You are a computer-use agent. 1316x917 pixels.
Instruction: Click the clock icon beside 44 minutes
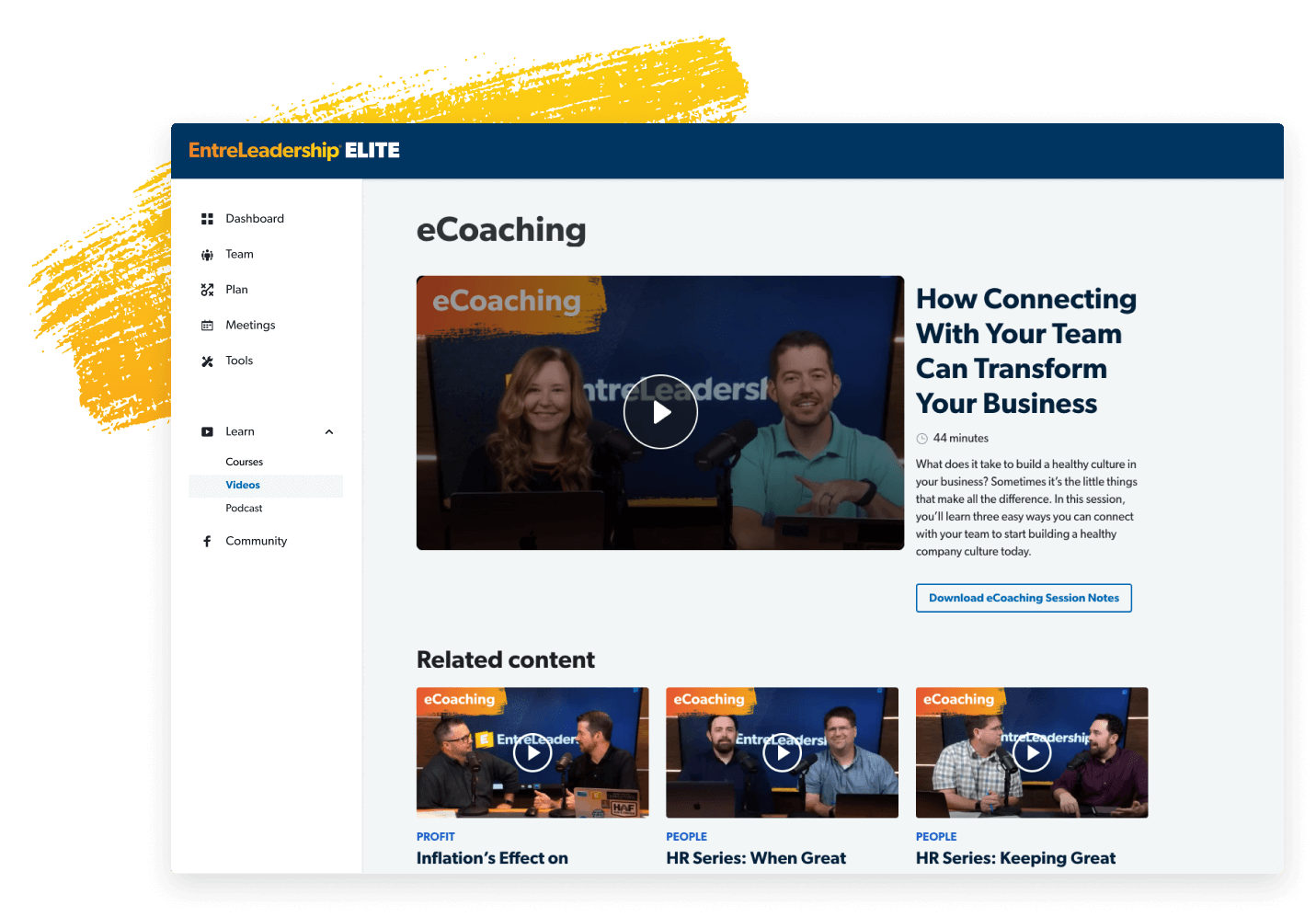point(921,439)
